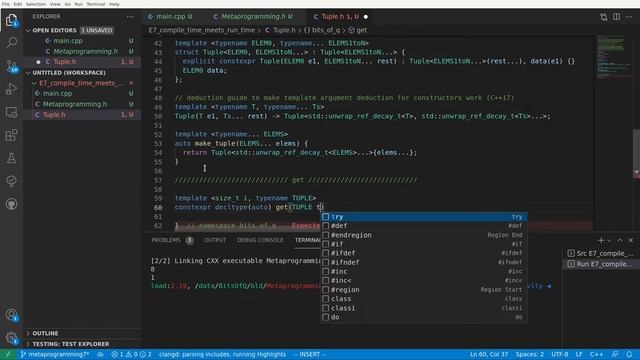Open the Testing flask icon
This screenshot has height=360, width=640.
tap(11, 158)
